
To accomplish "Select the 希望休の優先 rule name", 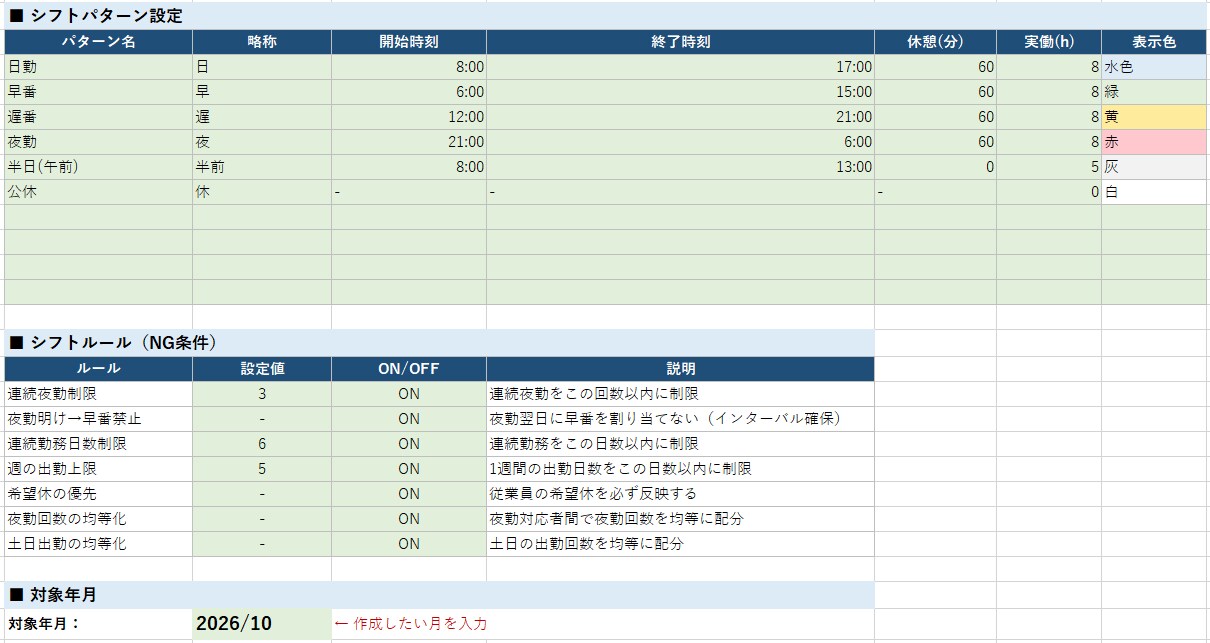I will pos(98,494).
